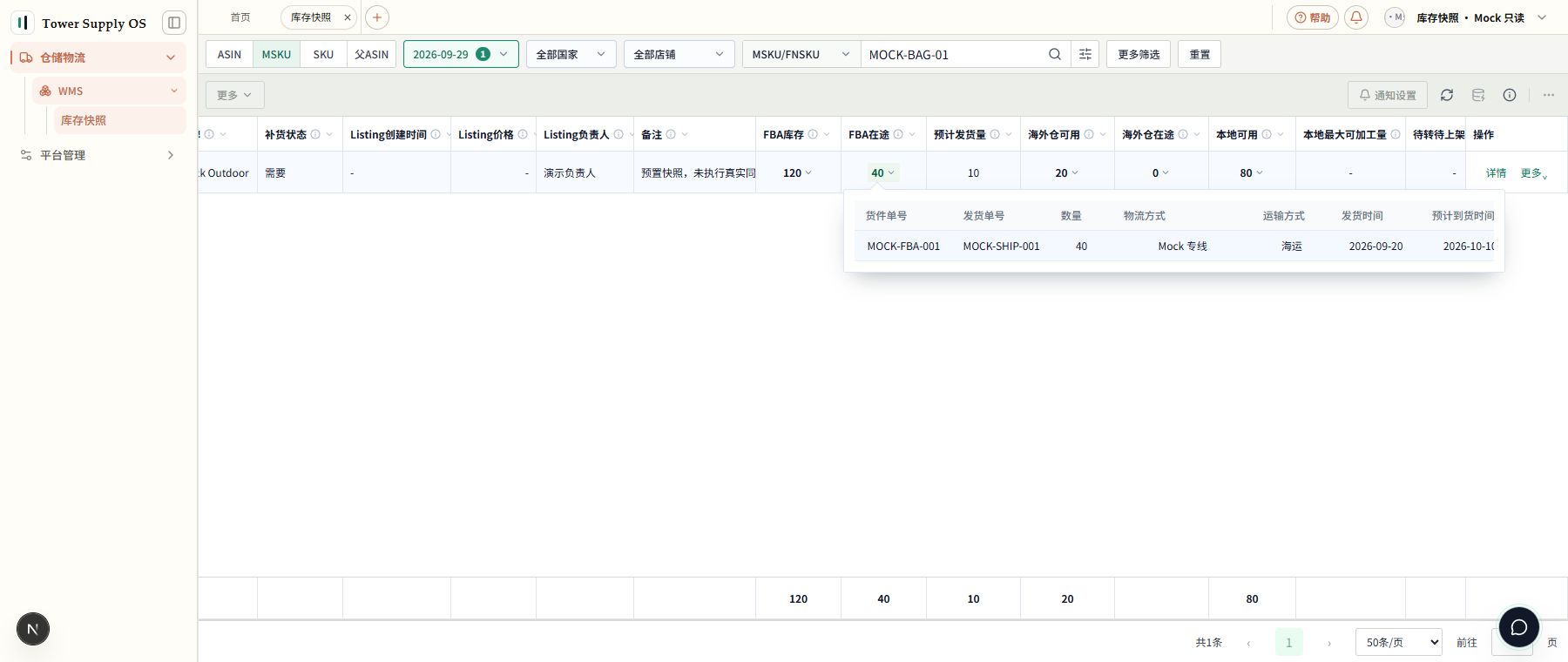Open the new tab plus icon

(377, 17)
